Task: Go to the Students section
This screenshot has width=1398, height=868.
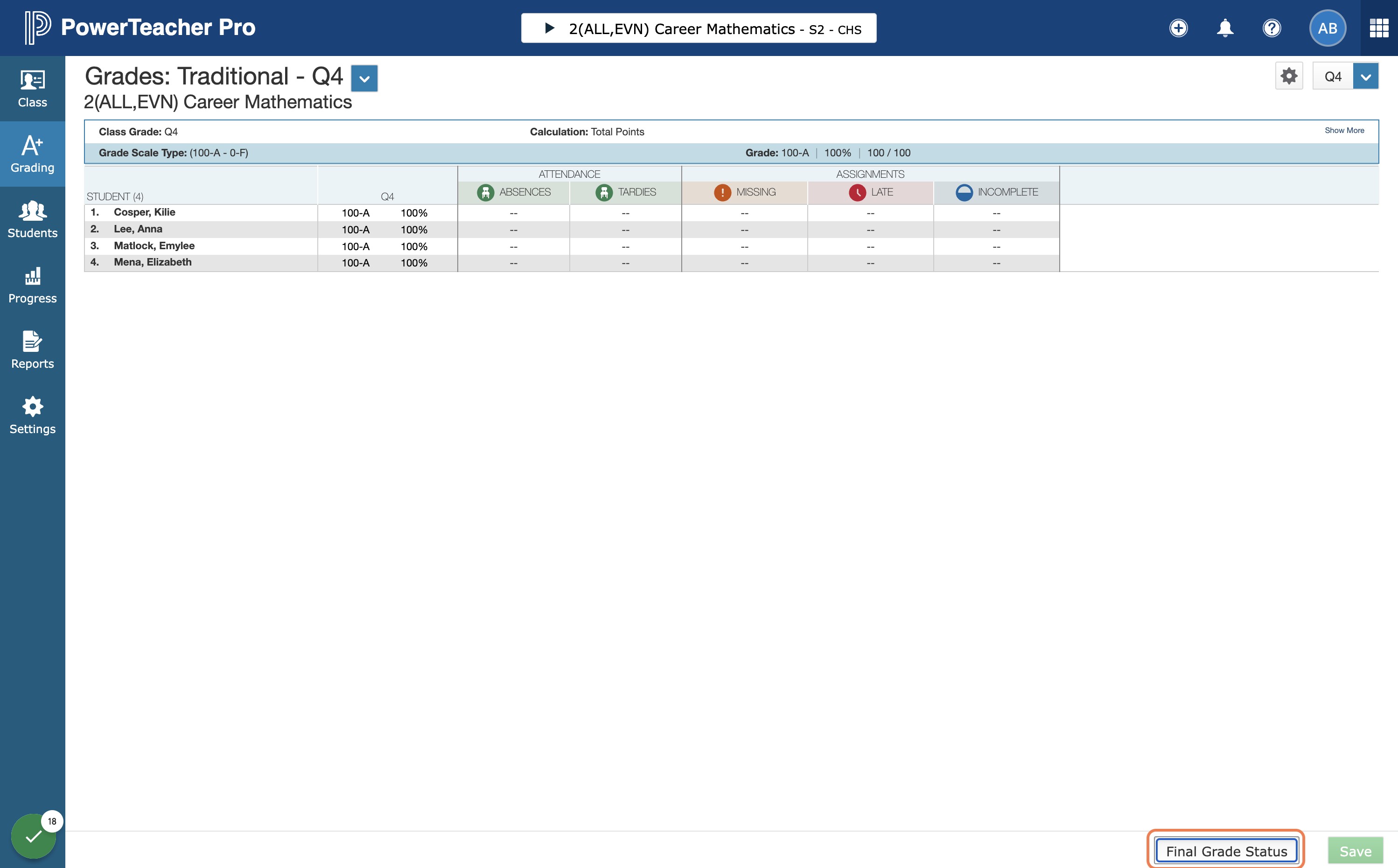Action: tap(32, 219)
